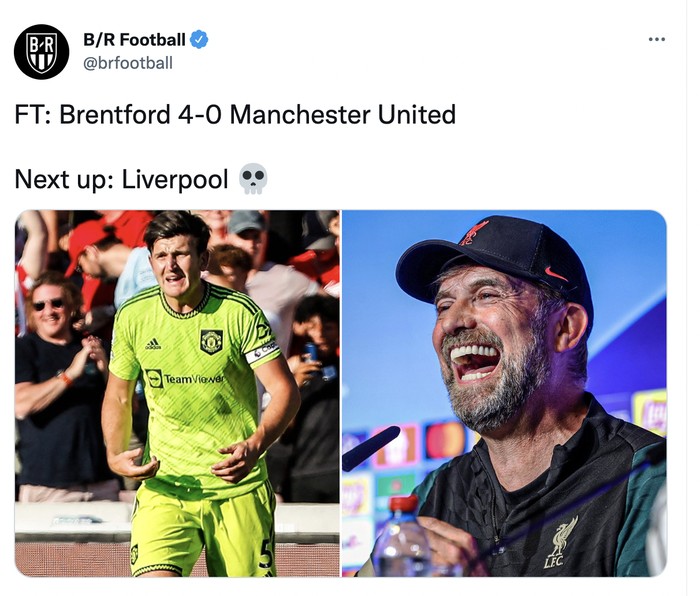Image resolution: width=700 pixels, height=596 pixels.
Task: Open the tweet's more options ellipsis
Action: [x=656, y=39]
